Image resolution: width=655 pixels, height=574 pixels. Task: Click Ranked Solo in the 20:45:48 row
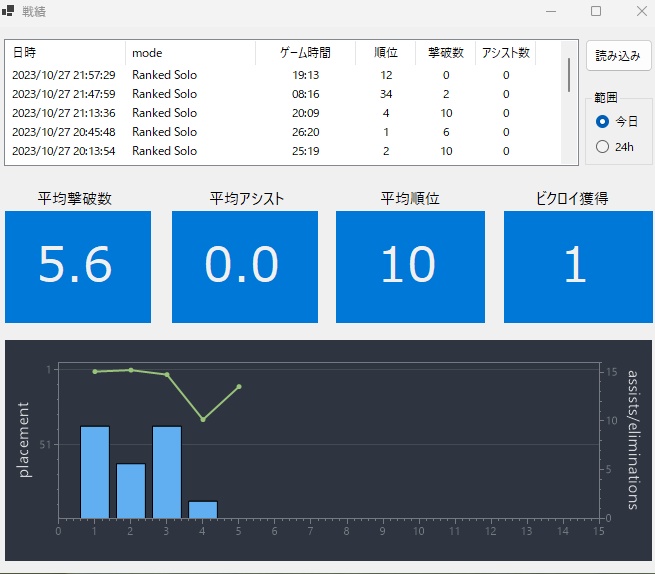(x=165, y=132)
